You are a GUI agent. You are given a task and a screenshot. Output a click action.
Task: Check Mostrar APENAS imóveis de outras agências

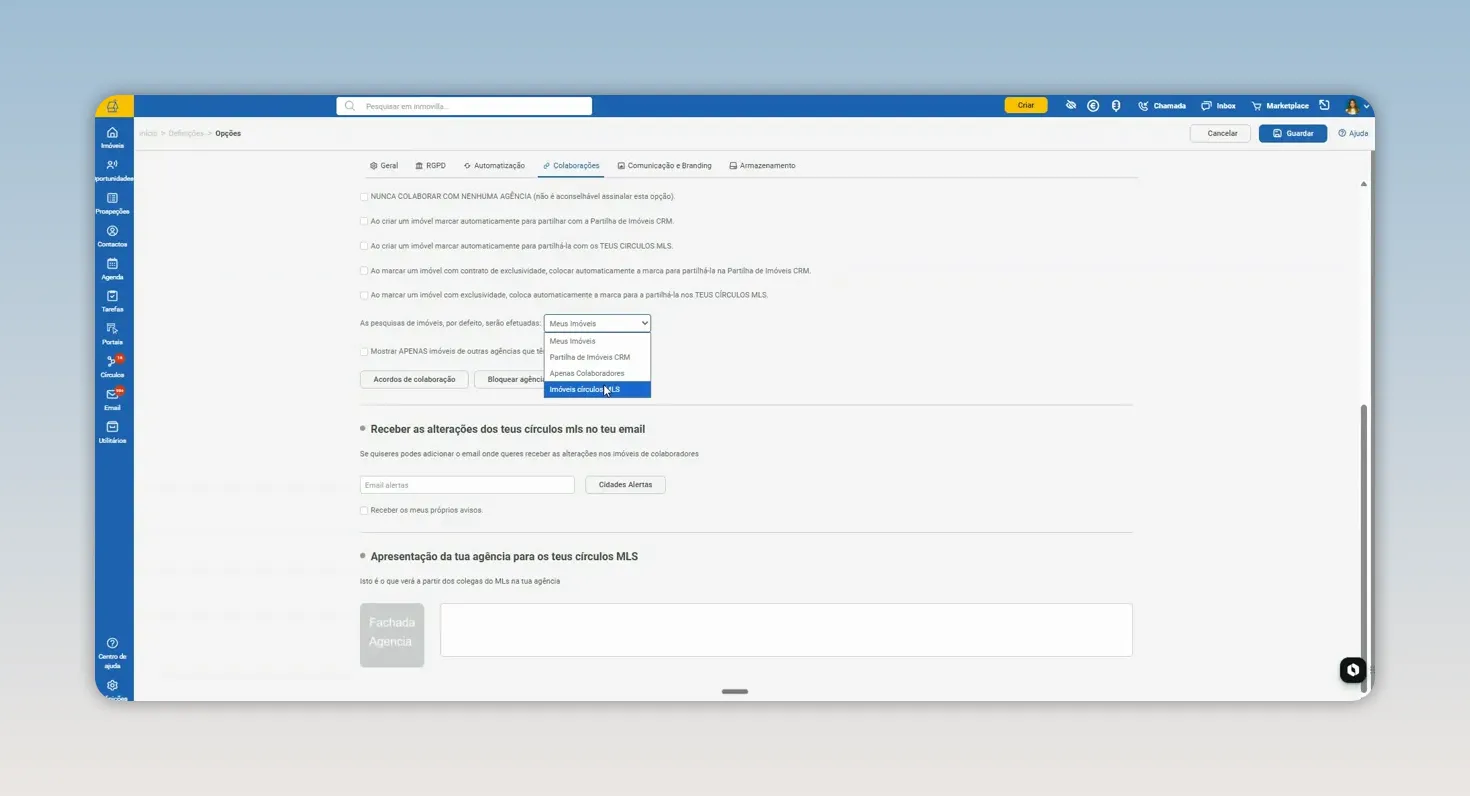click(x=364, y=352)
